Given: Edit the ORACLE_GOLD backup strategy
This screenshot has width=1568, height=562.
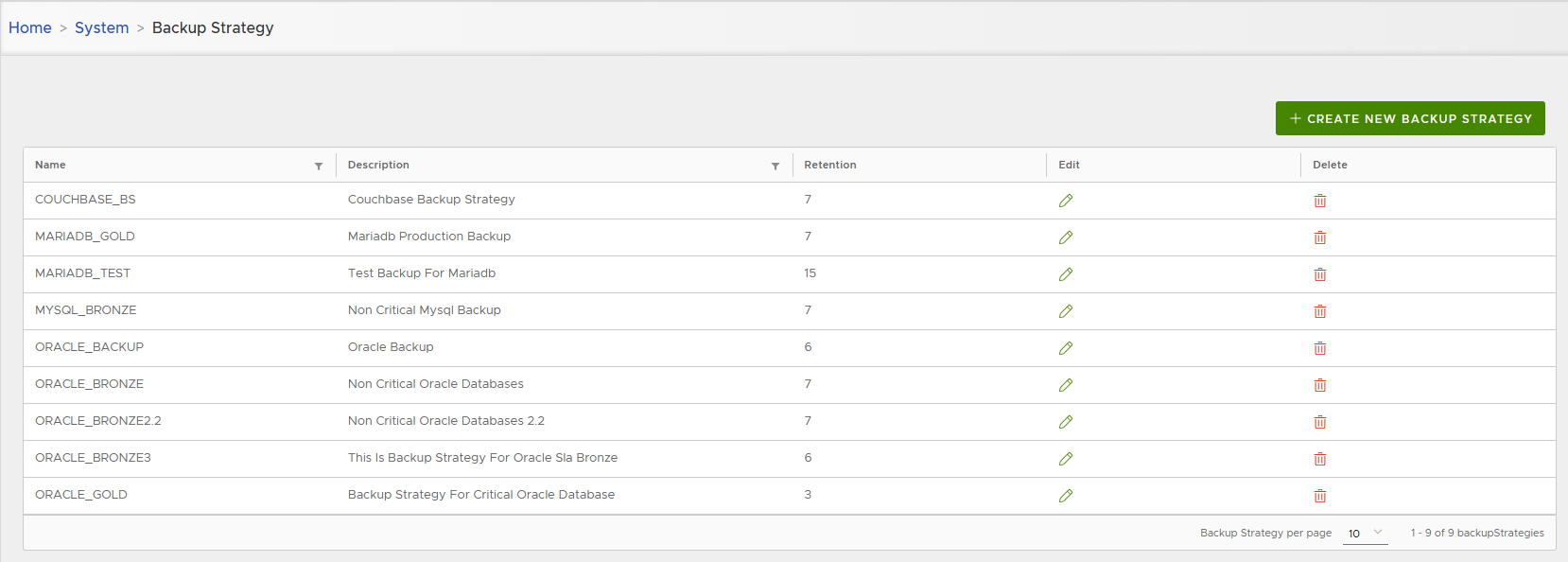Looking at the screenshot, I should point(1066,496).
